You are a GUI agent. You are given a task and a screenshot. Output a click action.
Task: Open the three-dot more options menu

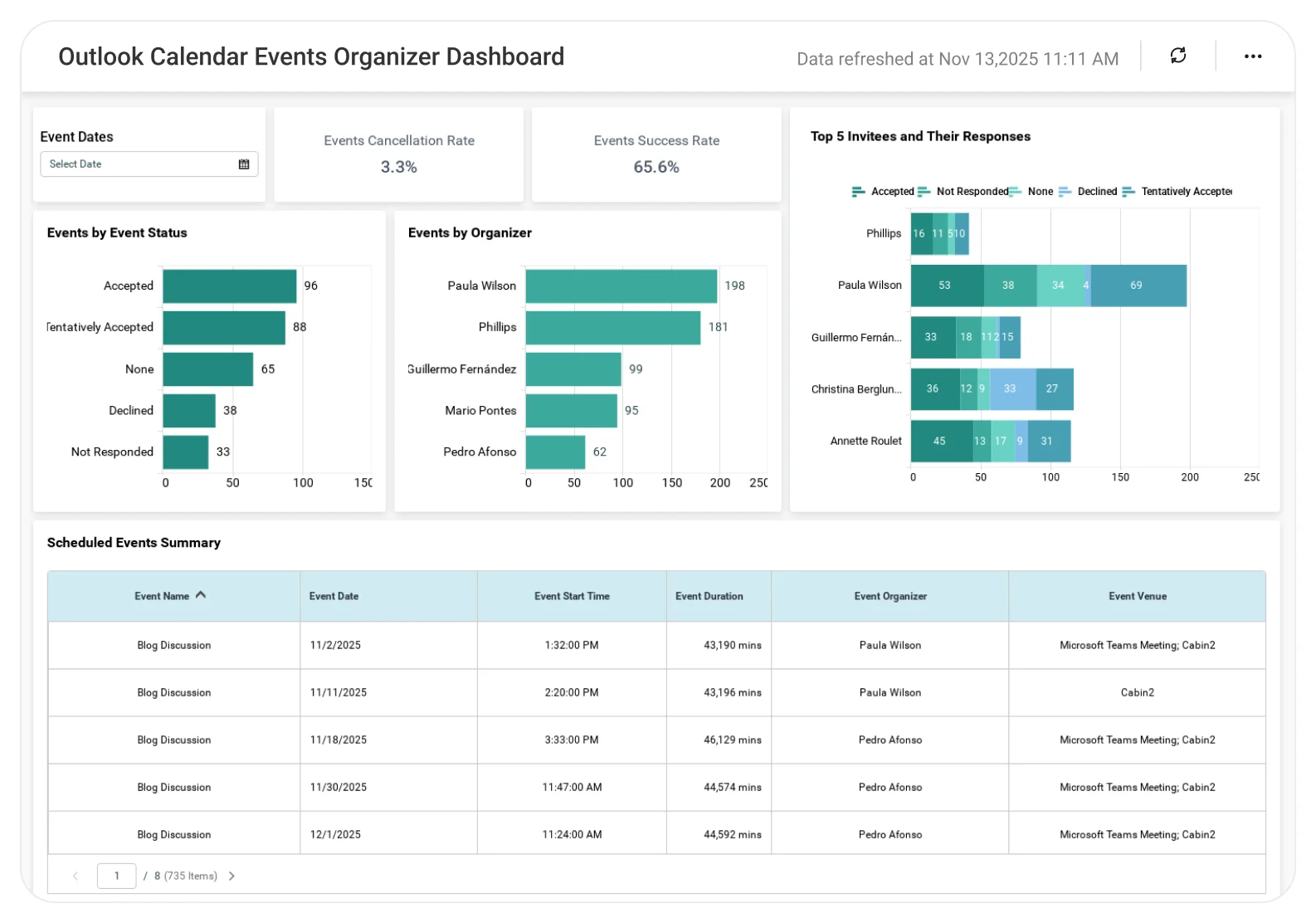tap(1252, 56)
